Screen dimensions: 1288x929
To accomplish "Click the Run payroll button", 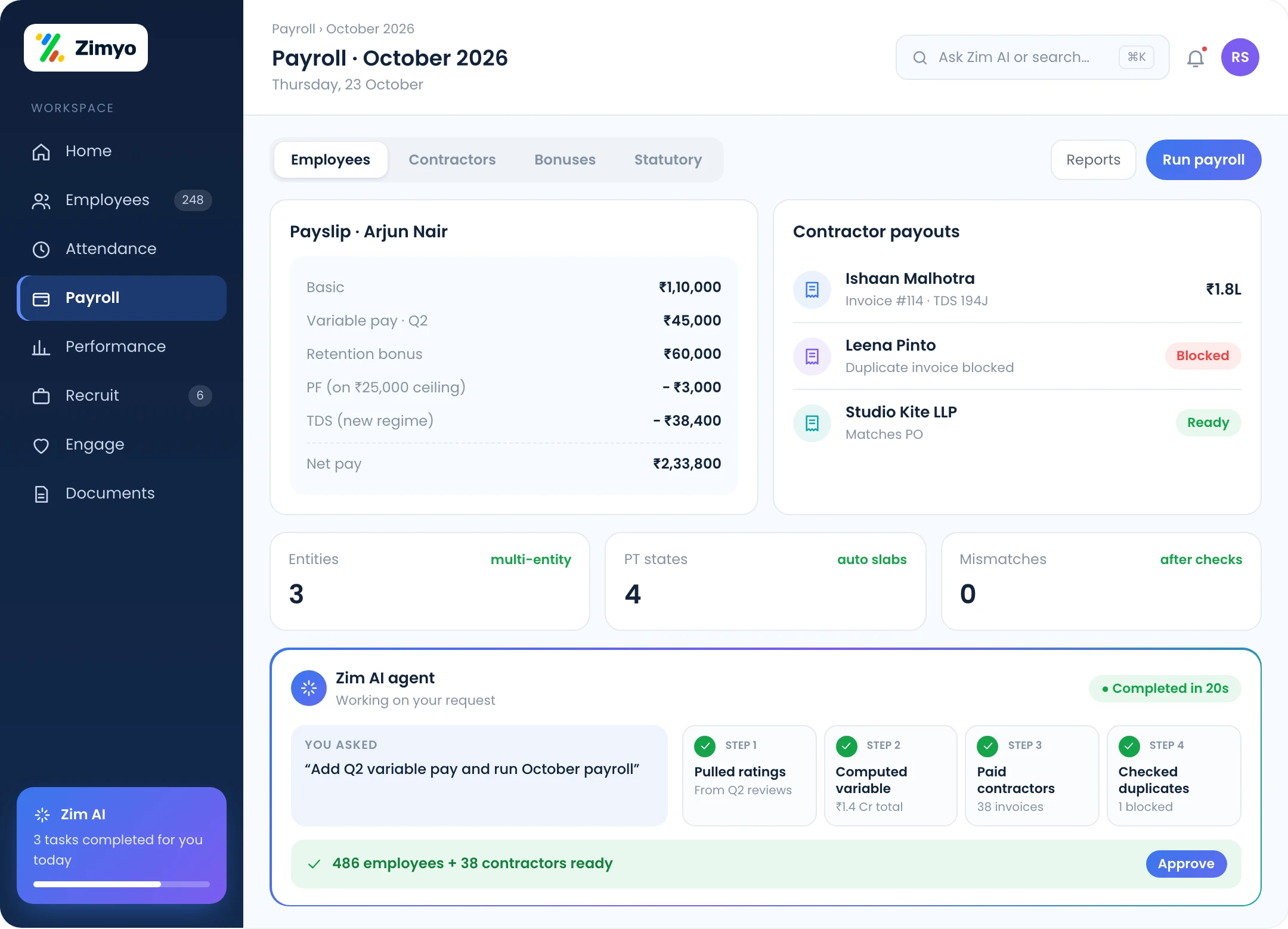I will tap(1203, 160).
